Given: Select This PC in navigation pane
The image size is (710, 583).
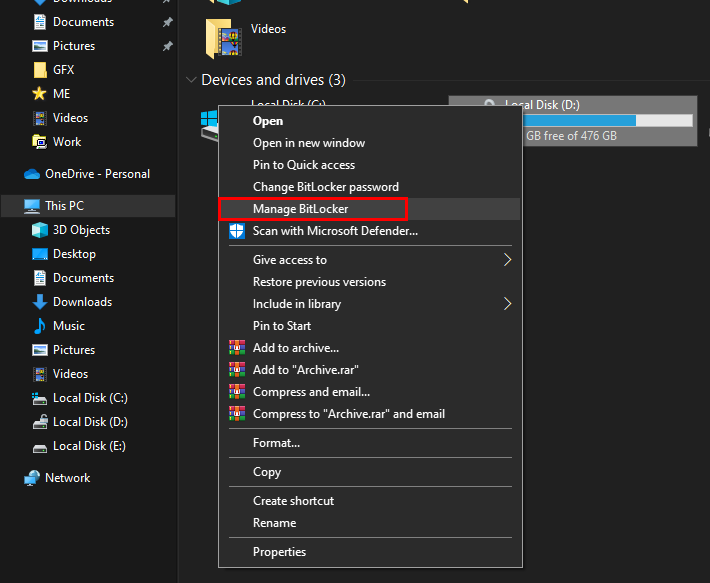Looking at the screenshot, I should click(64, 206).
